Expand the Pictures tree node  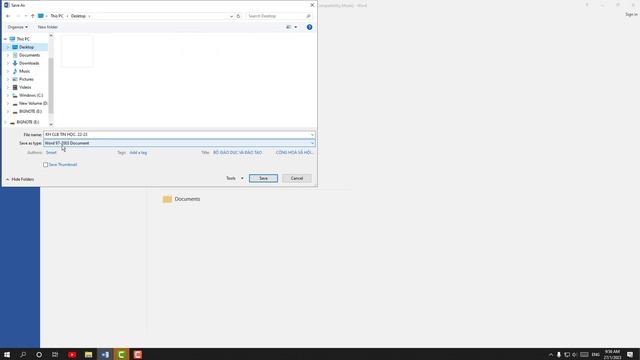[8, 79]
